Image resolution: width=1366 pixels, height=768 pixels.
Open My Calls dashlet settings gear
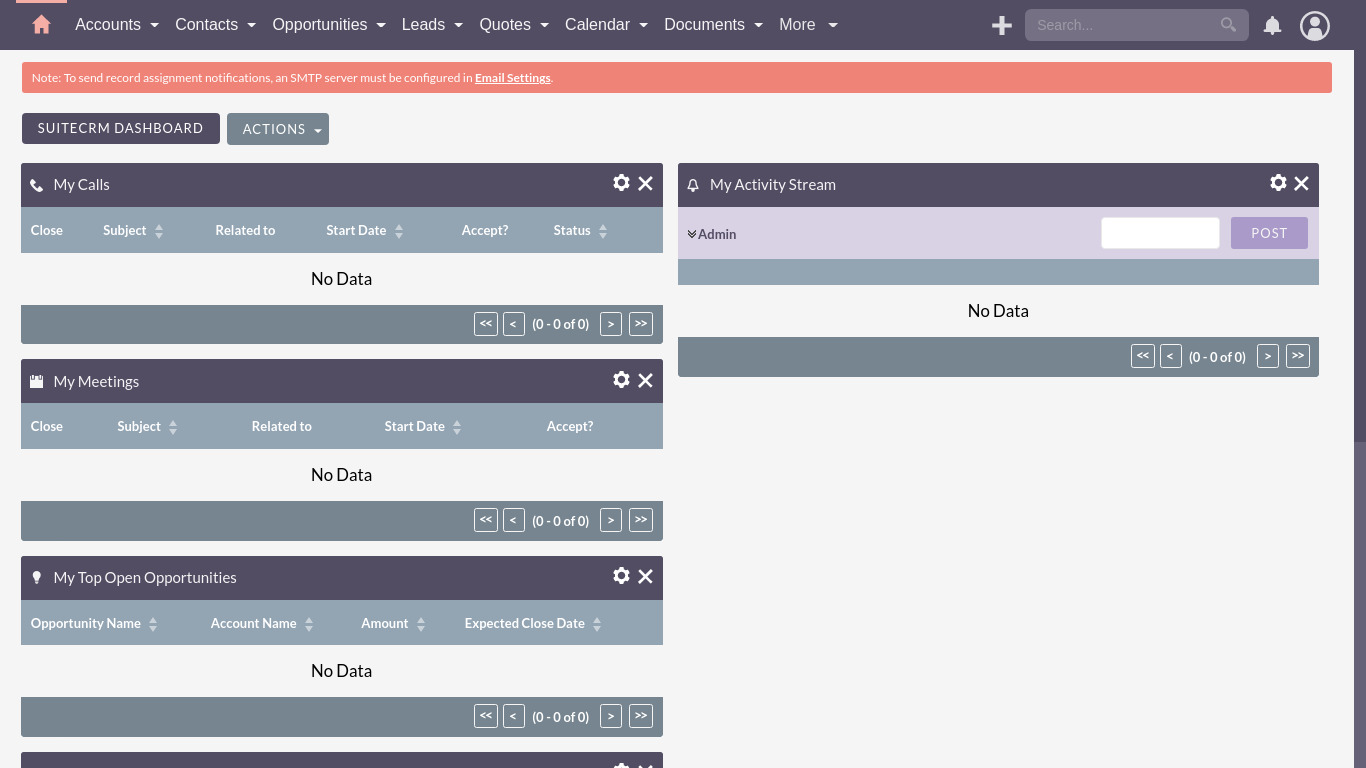click(621, 183)
